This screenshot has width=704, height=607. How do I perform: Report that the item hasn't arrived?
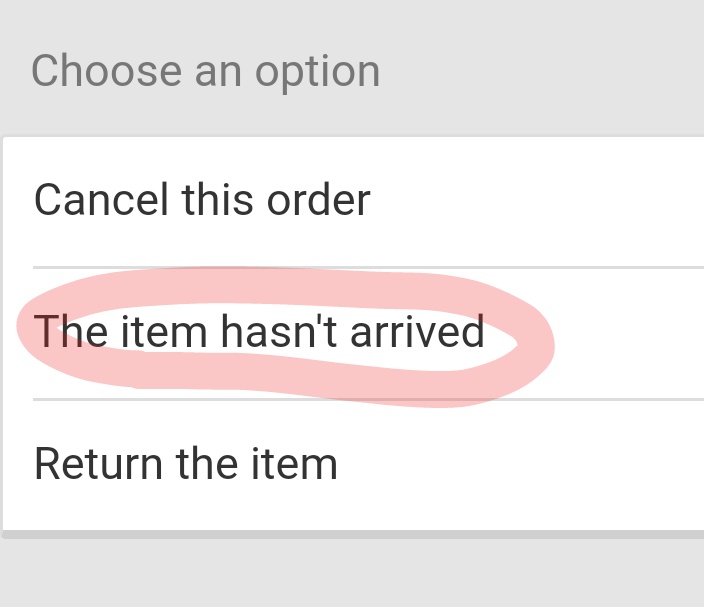tap(259, 332)
